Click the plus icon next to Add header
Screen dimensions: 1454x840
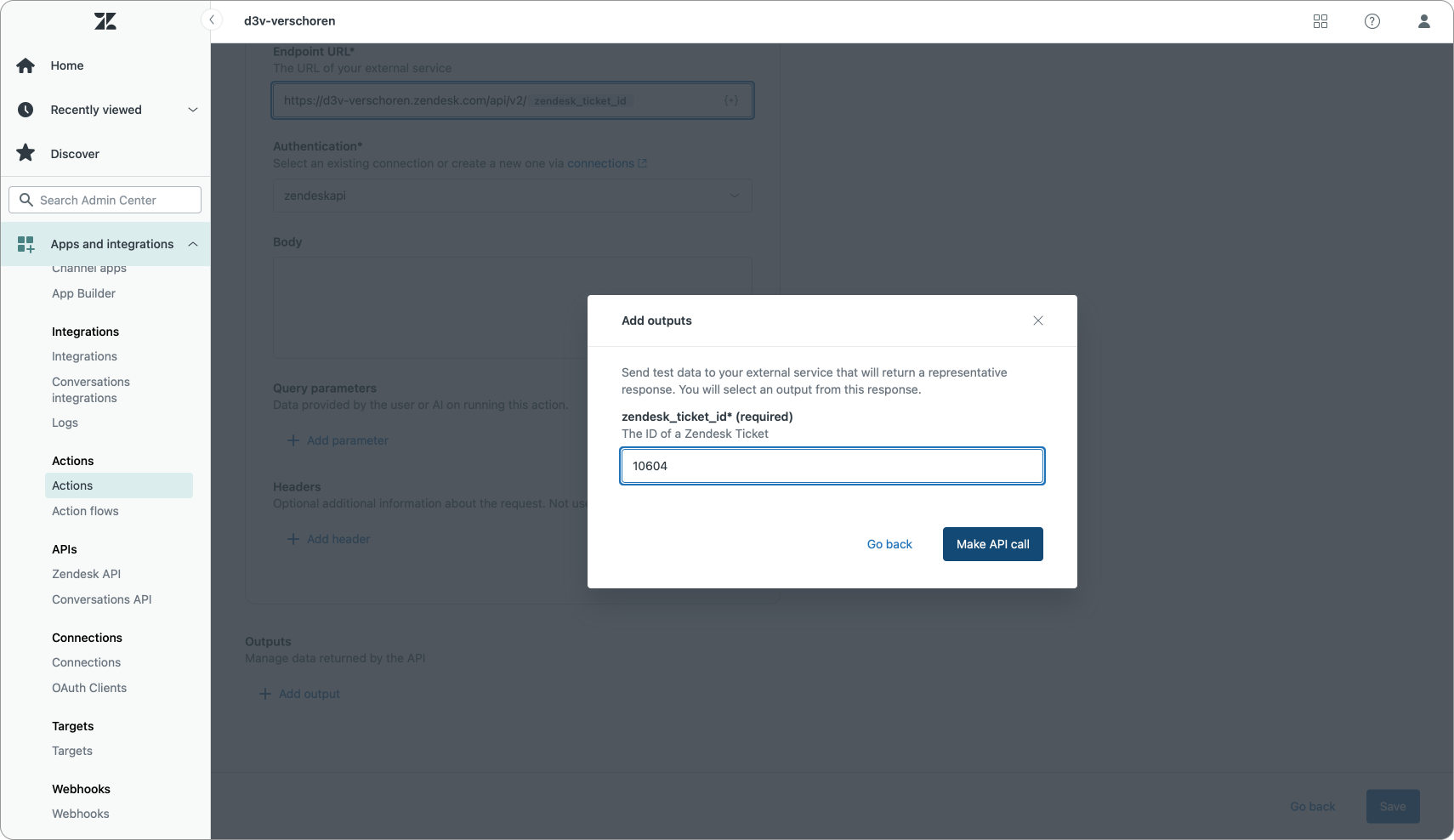coord(293,539)
